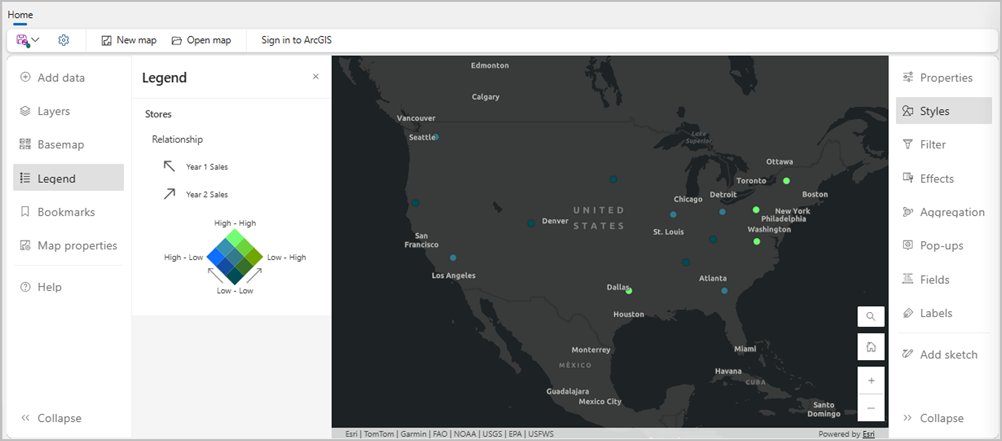Click the Relationship legend heading

pos(178,139)
